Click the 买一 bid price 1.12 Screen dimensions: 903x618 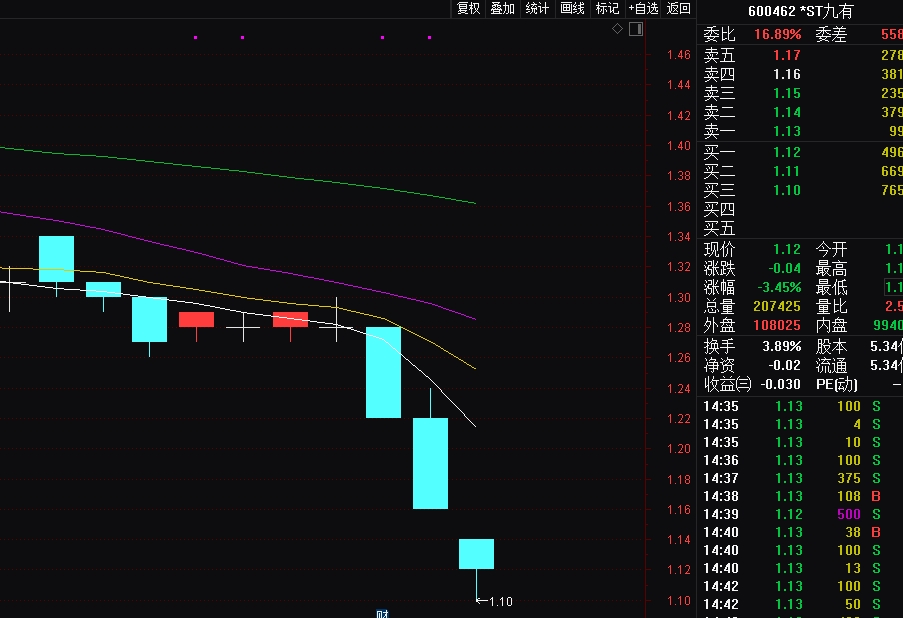(x=787, y=152)
